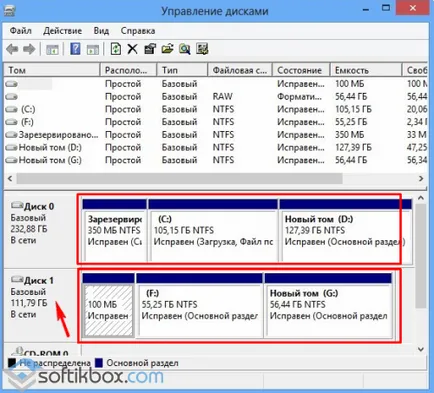Image resolution: width=434 pixels, height=393 pixels.
Task: Click the 350 МБ capacity cell in list
Action: [x=350, y=135]
